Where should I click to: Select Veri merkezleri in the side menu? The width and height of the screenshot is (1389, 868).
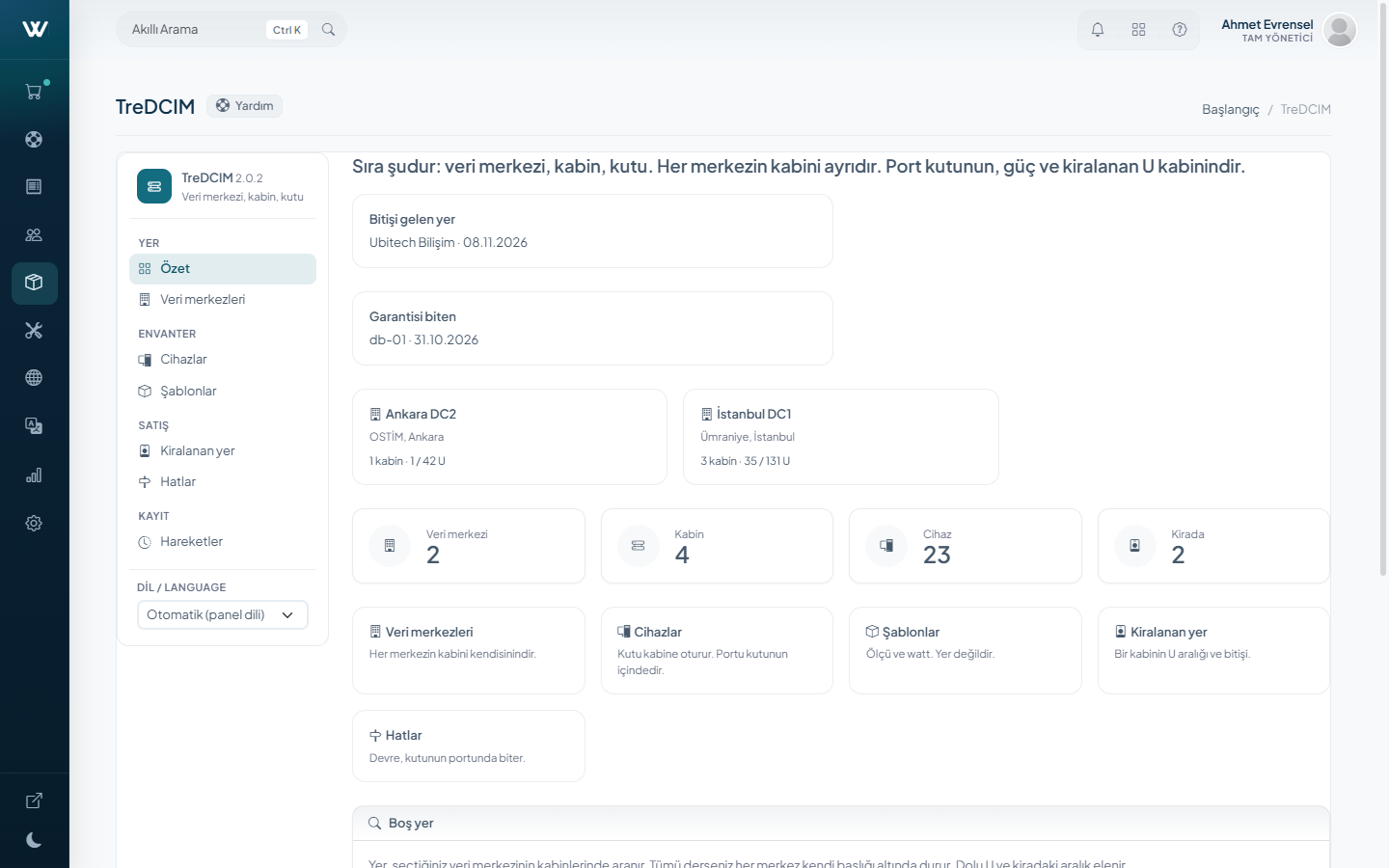coord(223,300)
